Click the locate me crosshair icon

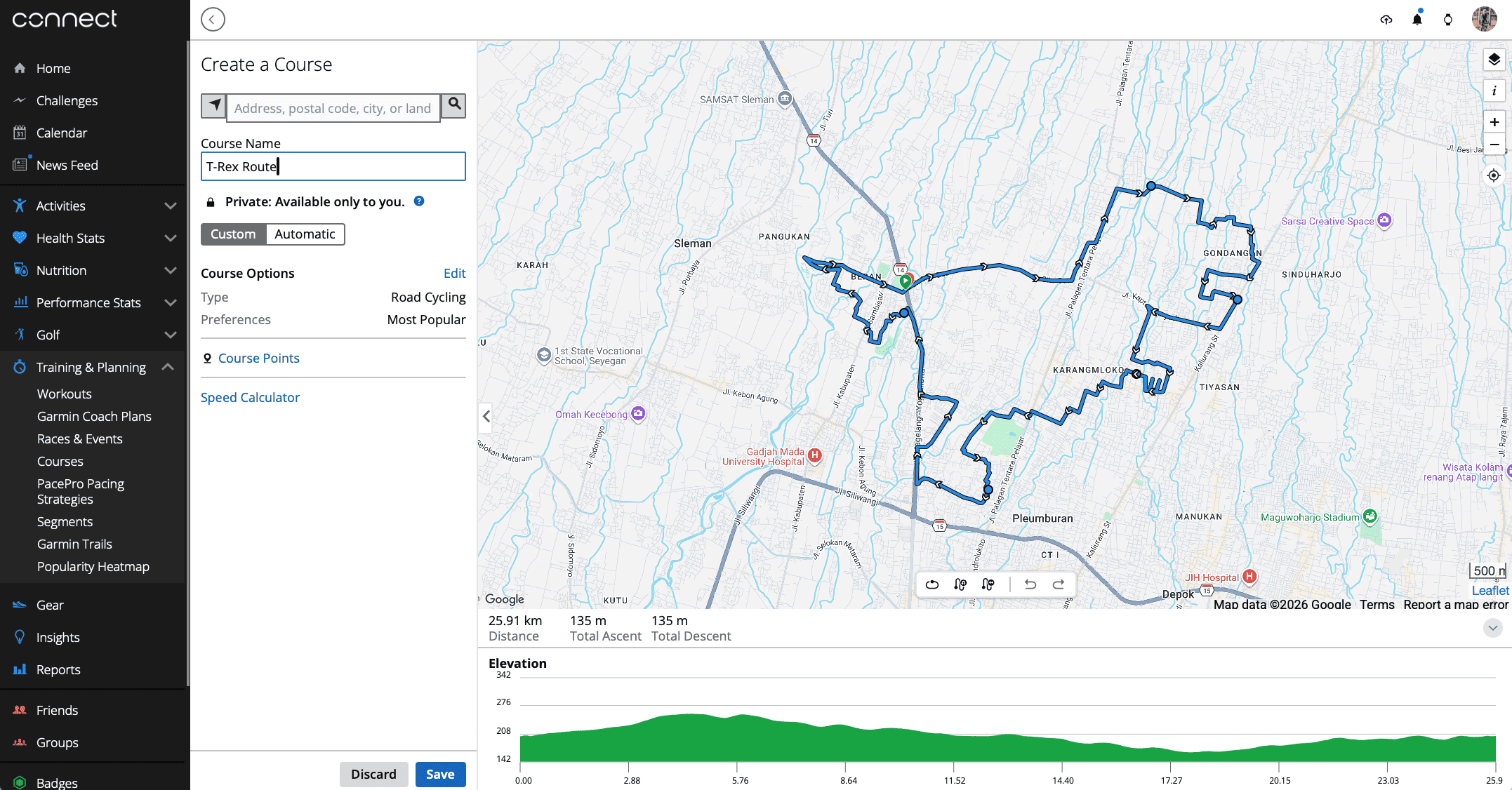coord(1494,175)
